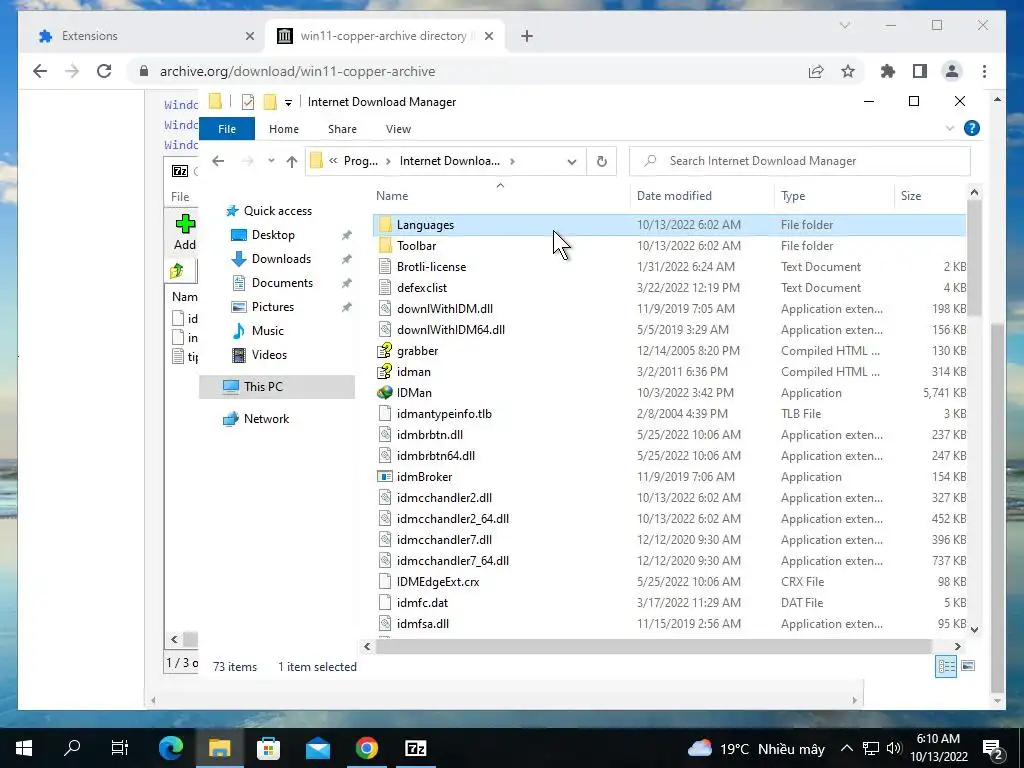Click the chevron after Internet Downloa... breadcrumb
Image resolution: width=1024 pixels, height=768 pixels.
[512, 161]
